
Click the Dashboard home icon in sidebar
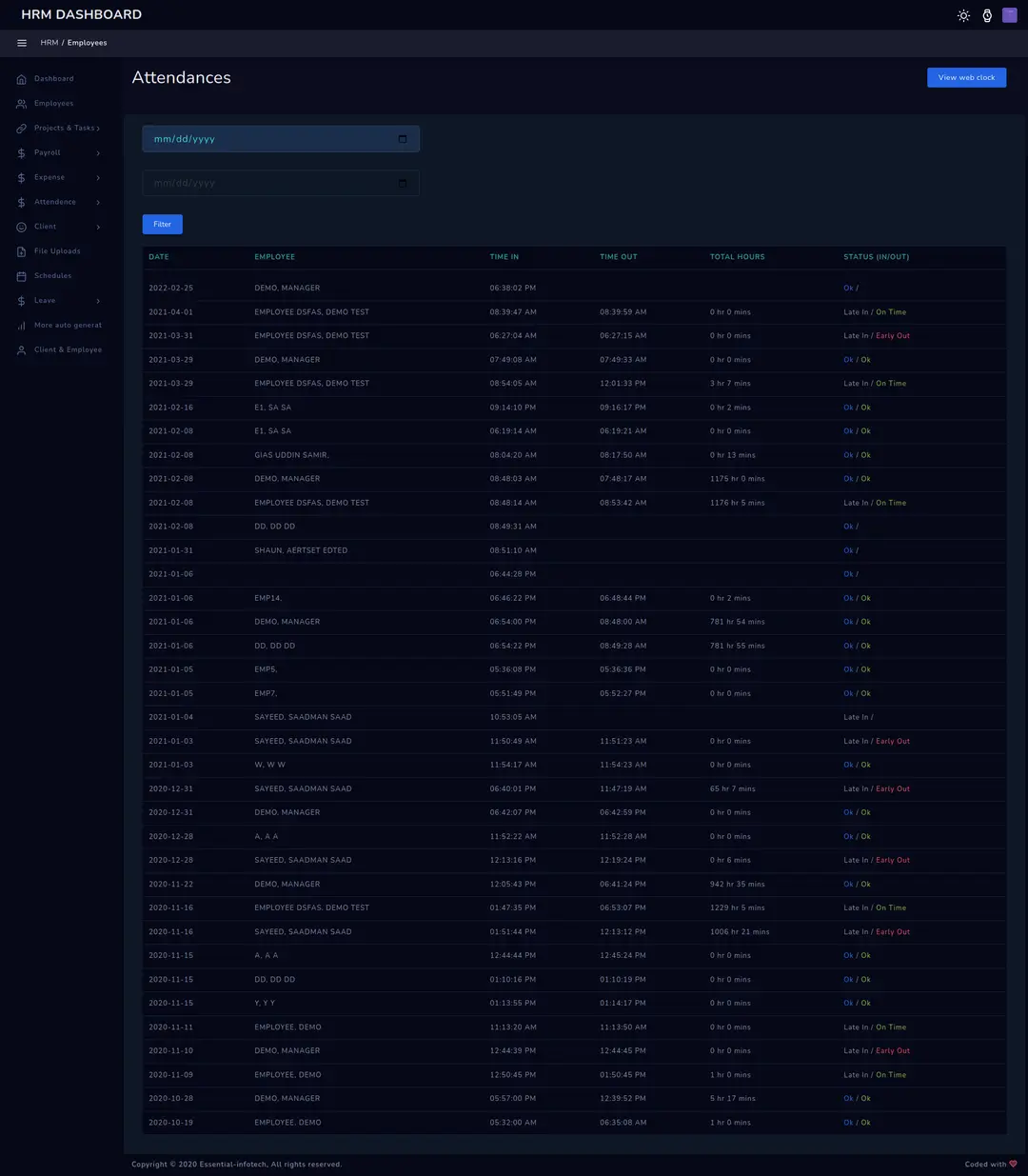22,79
